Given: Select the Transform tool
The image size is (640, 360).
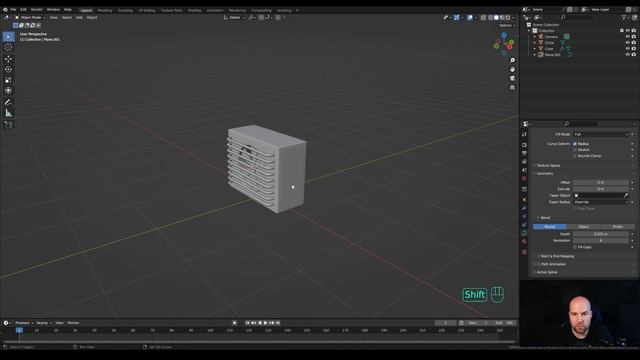Looking at the screenshot, I should pos(8,91).
